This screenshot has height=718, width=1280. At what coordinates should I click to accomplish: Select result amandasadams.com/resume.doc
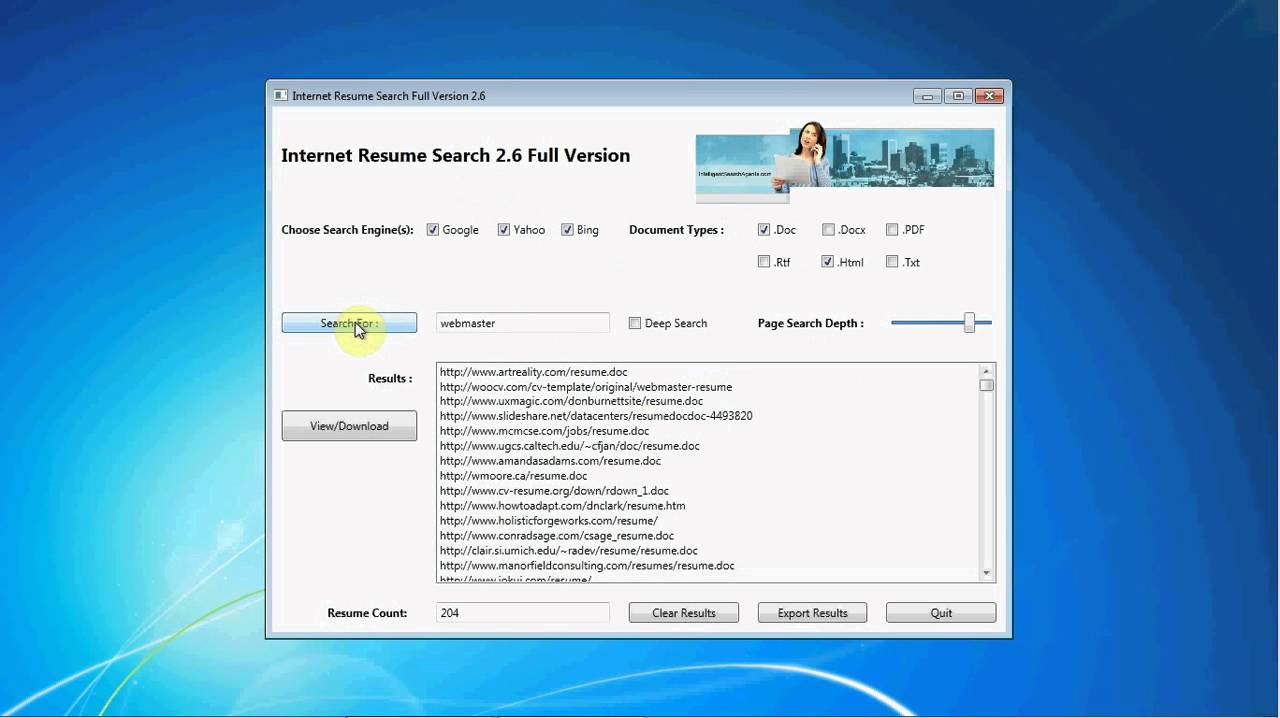click(550, 461)
